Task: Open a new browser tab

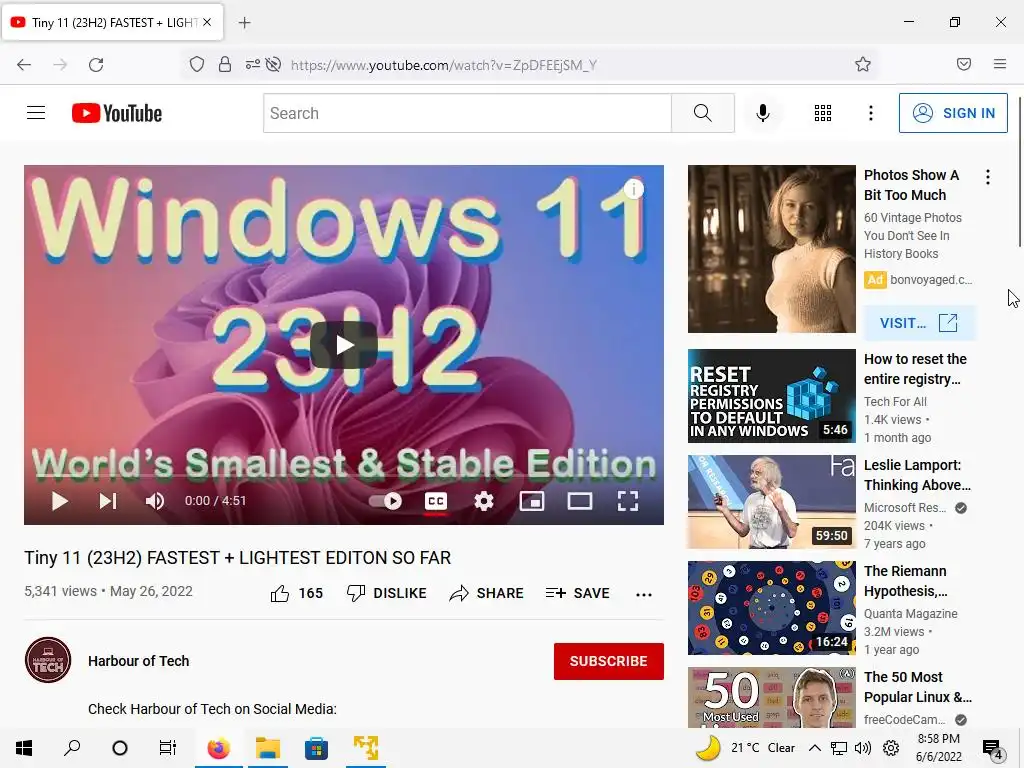Action: click(244, 23)
